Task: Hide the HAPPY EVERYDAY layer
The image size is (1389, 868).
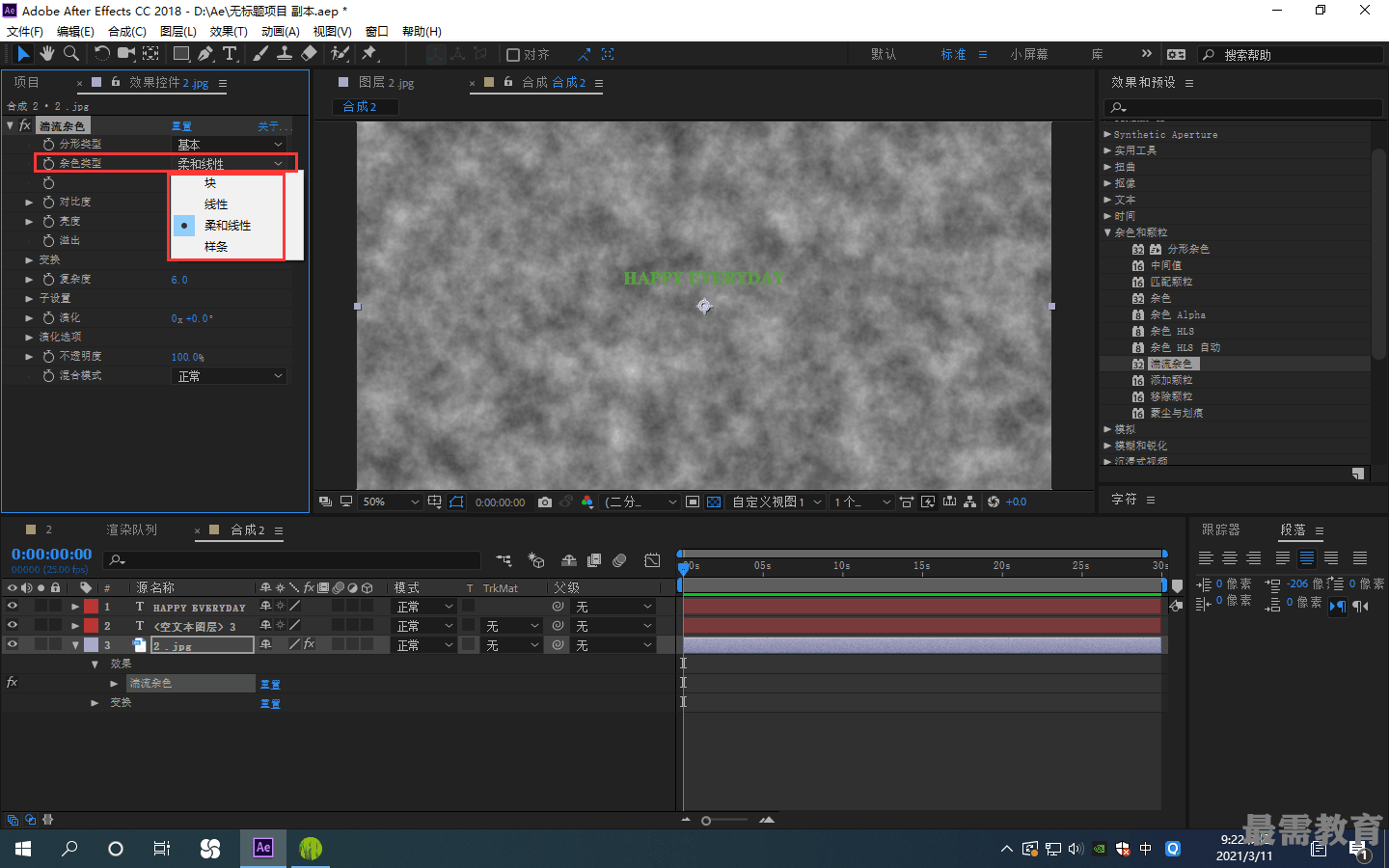Action: pos(13,607)
